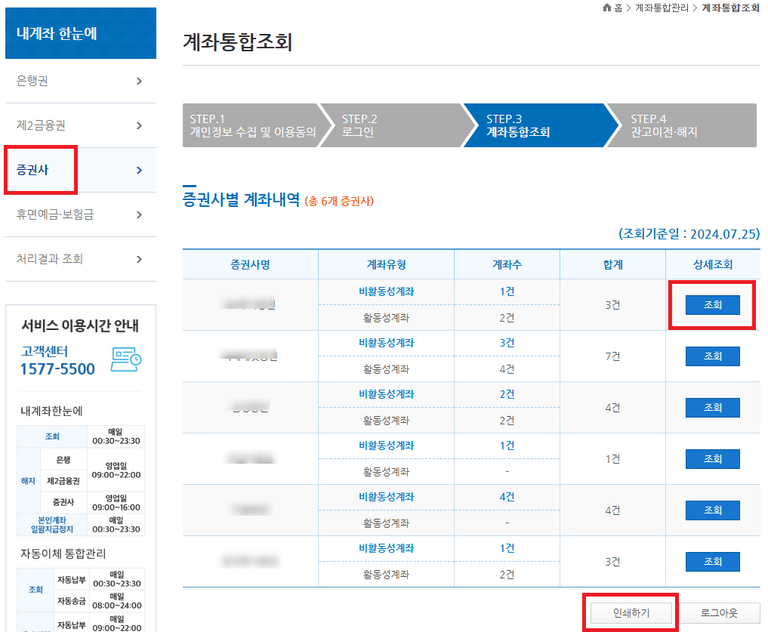Click the 내계좌 한눈에 sidebar header
The height and width of the screenshot is (632, 768).
tap(80, 33)
